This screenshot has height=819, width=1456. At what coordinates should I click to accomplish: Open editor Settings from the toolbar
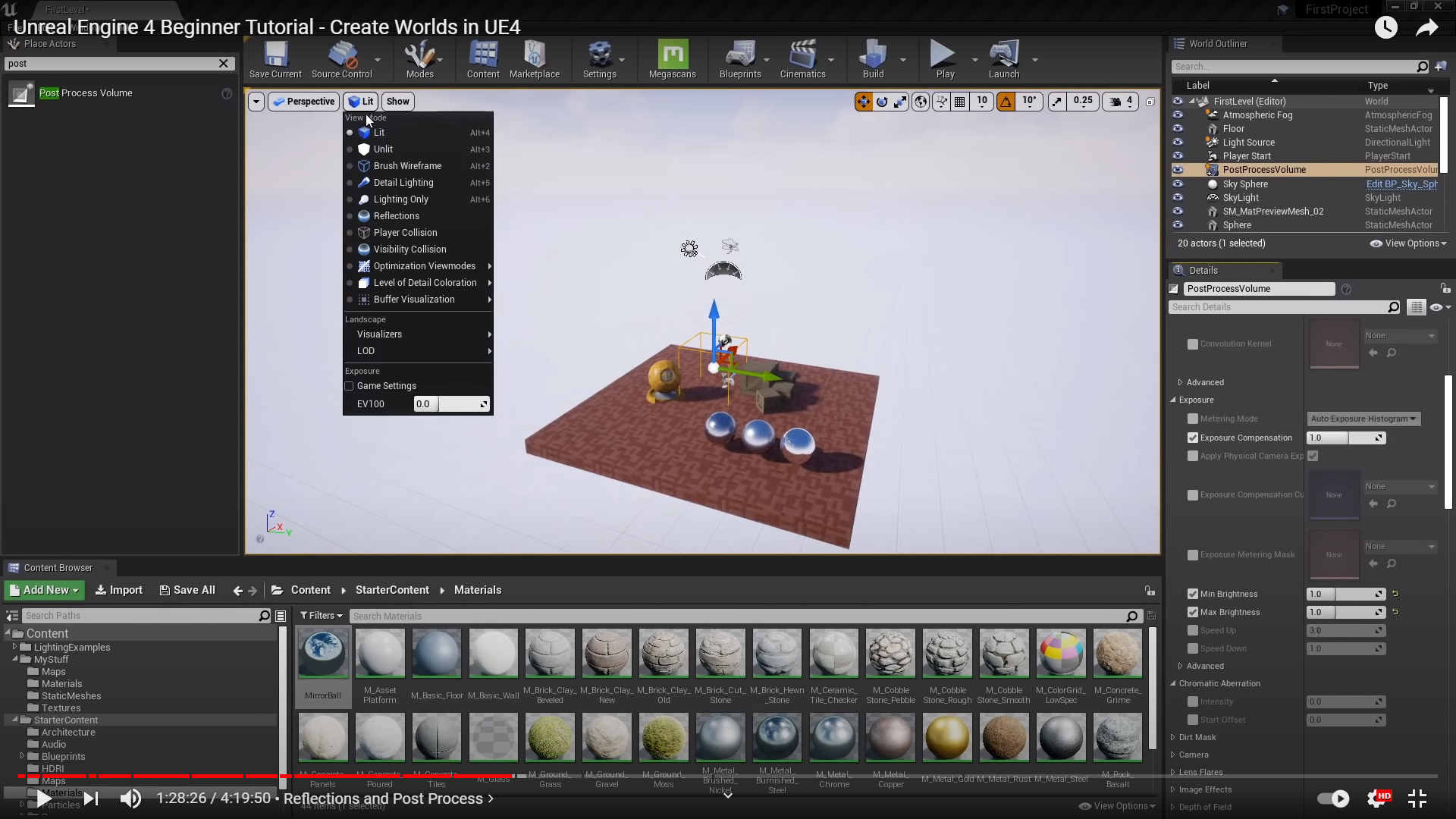click(599, 59)
